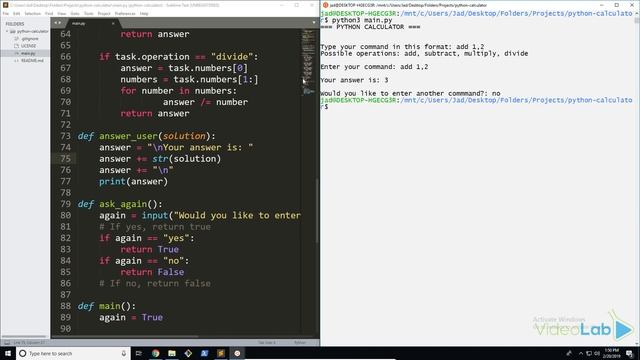This screenshot has height=360, width=640.
Task: Open the tab list dropdown arrow
Action: (314, 23)
